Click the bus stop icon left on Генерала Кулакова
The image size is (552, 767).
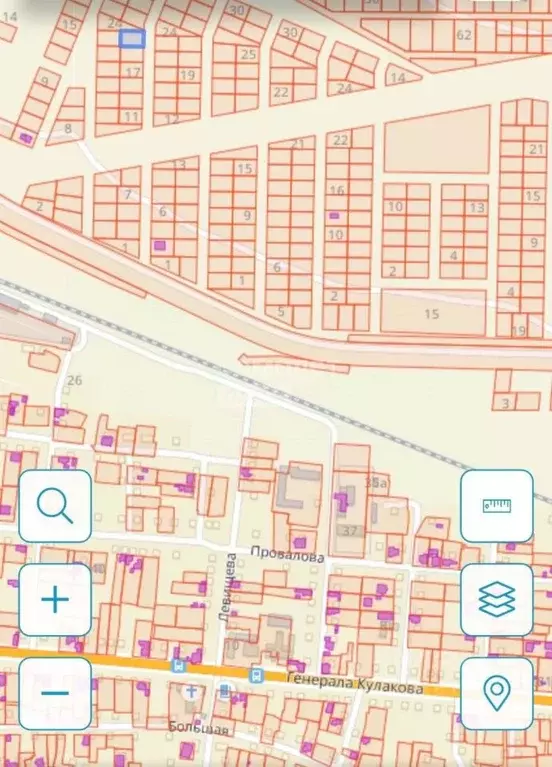coord(178,666)
